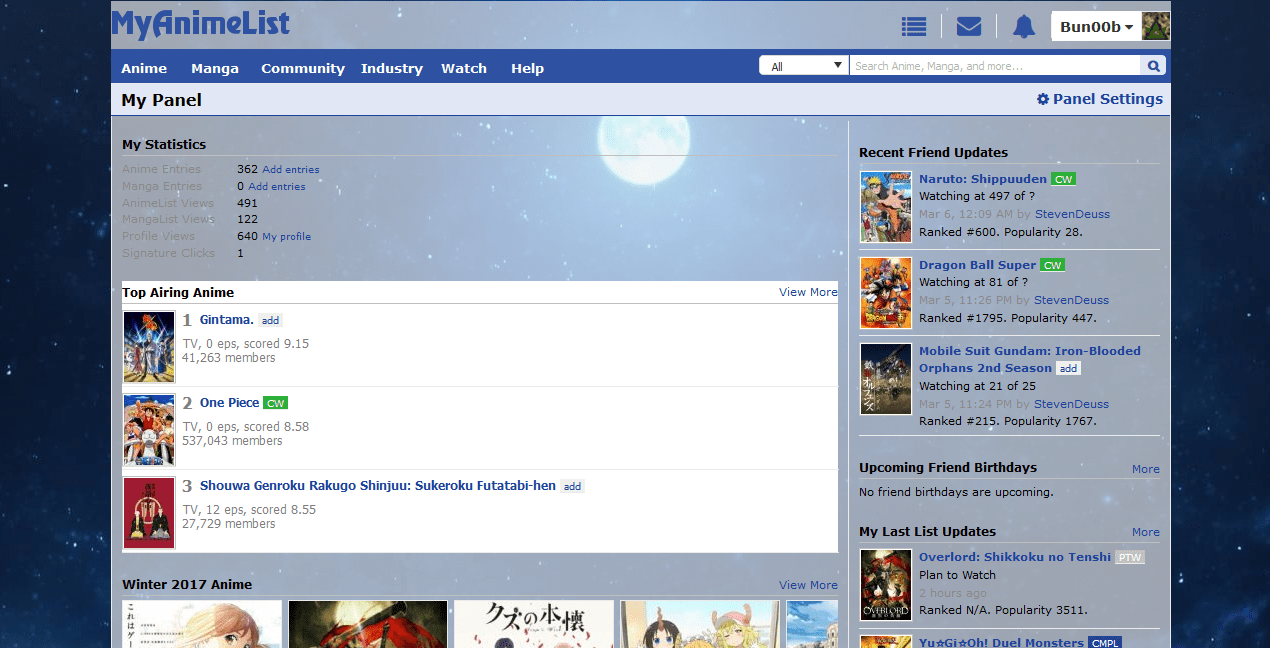Image resolution: width=1270 pixels, height=648 pixels.
Task: Click the anime list icon in the header
Action: tap(913, 26)
